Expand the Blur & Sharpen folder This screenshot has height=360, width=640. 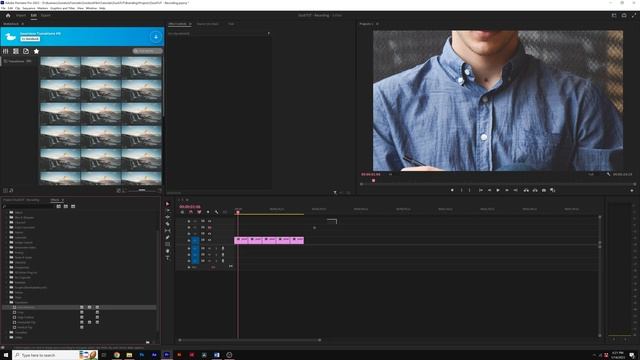[6, 218]
